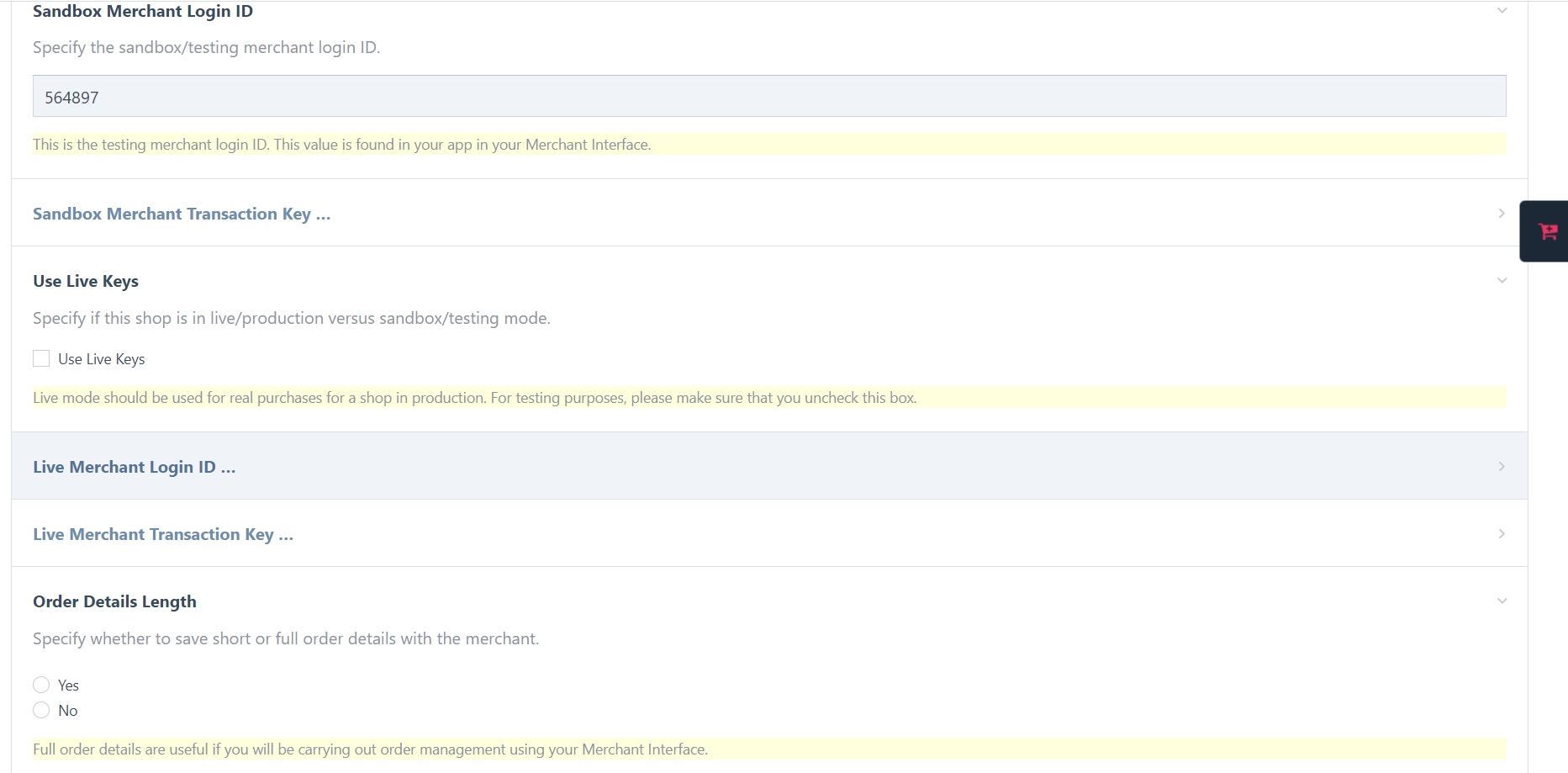Viewport: 1568px width, 773px height.
Task: Collapse the Order Details Length chevron
Action: (x=1502, y=601)
